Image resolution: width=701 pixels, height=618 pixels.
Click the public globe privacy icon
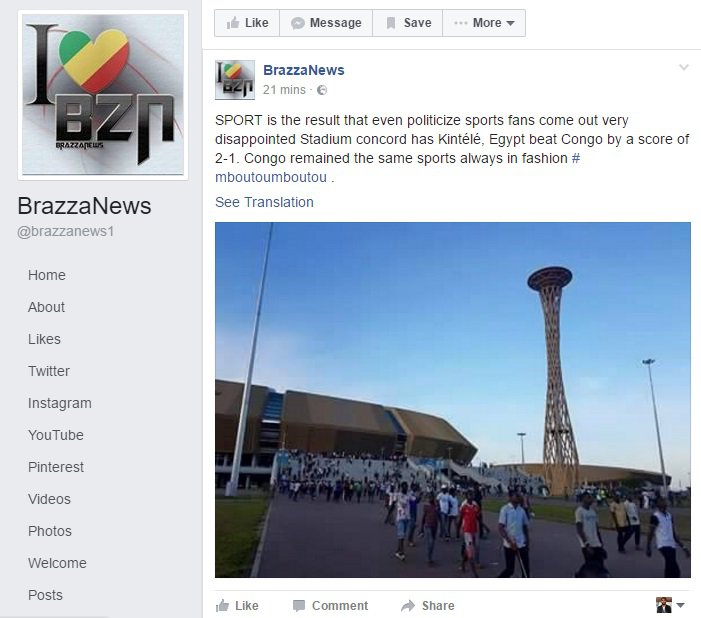[322, 90]
